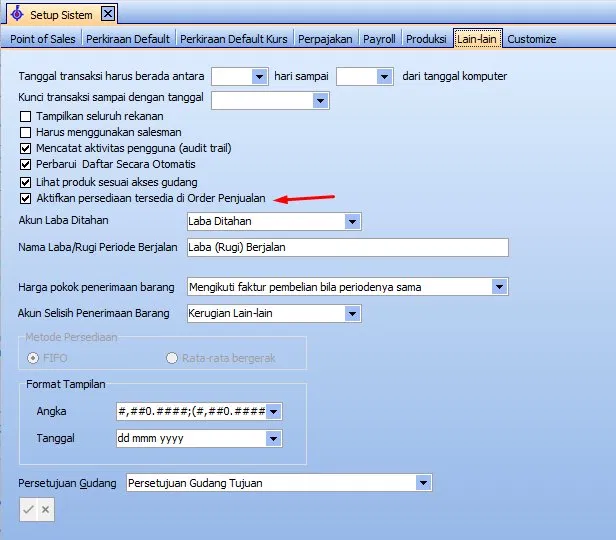
Task: Click the 'Tanggal' format label
Action: tap(55, 438)
